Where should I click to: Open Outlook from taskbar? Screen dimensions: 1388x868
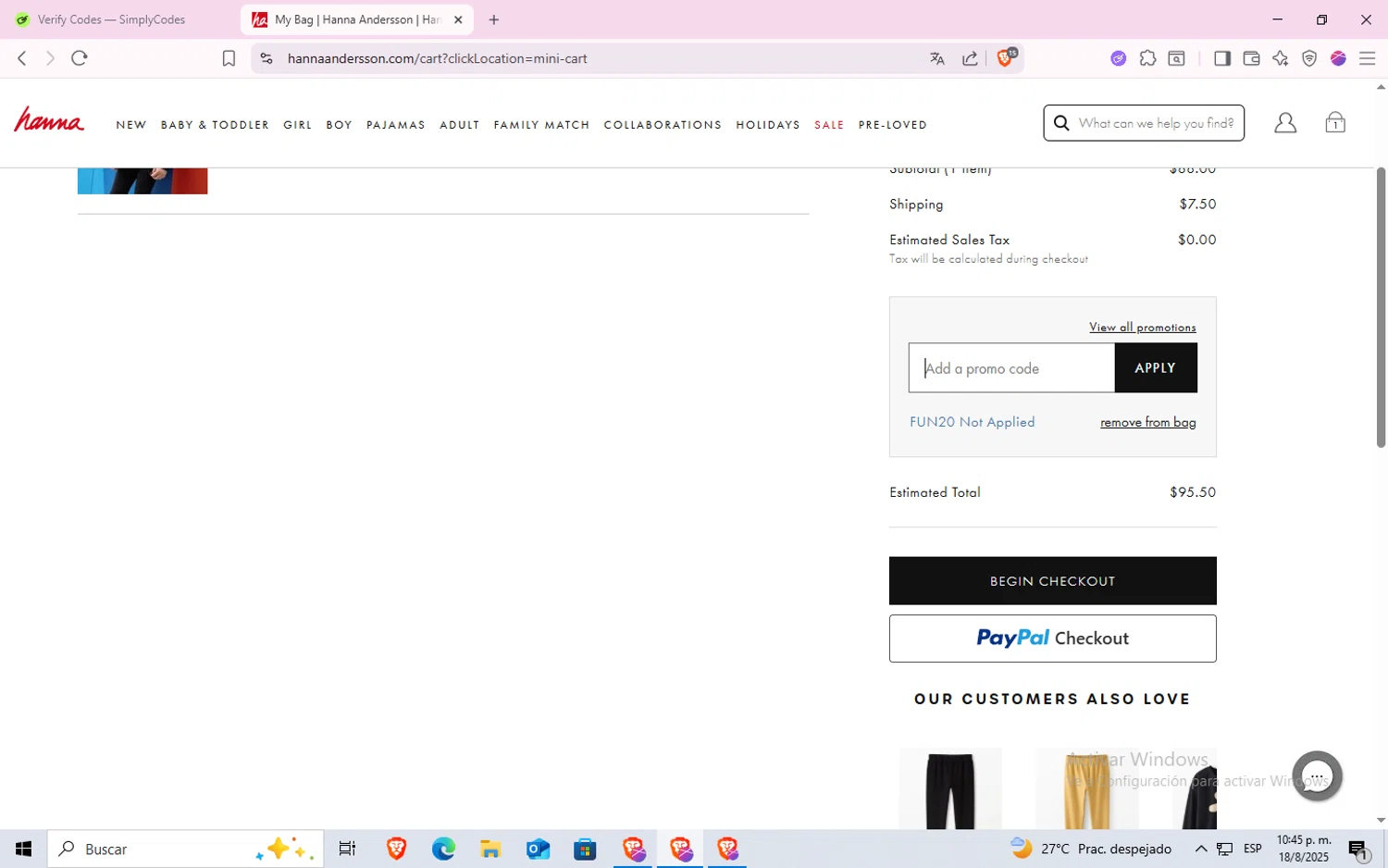pos(538,849)
